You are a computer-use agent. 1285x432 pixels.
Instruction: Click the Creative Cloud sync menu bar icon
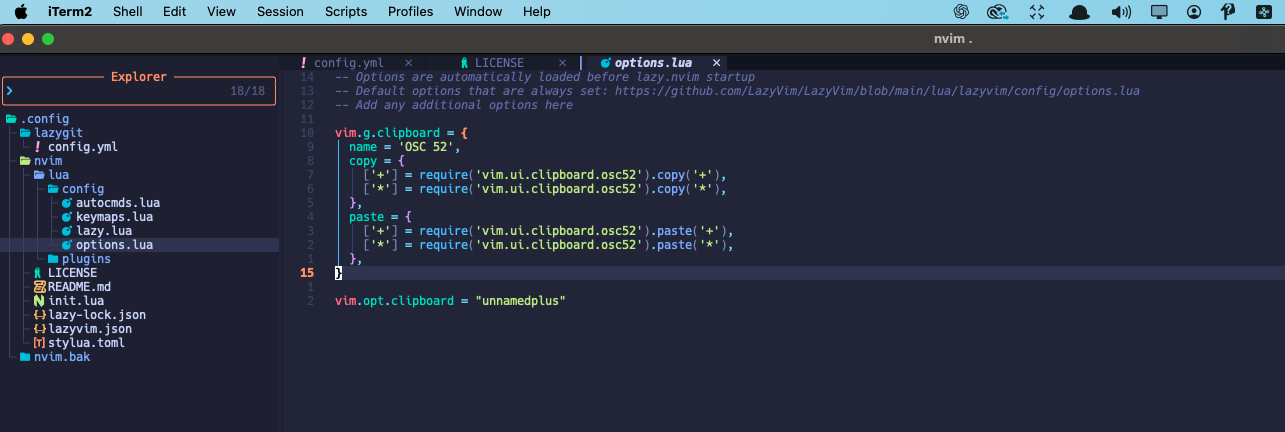(997, 12)
